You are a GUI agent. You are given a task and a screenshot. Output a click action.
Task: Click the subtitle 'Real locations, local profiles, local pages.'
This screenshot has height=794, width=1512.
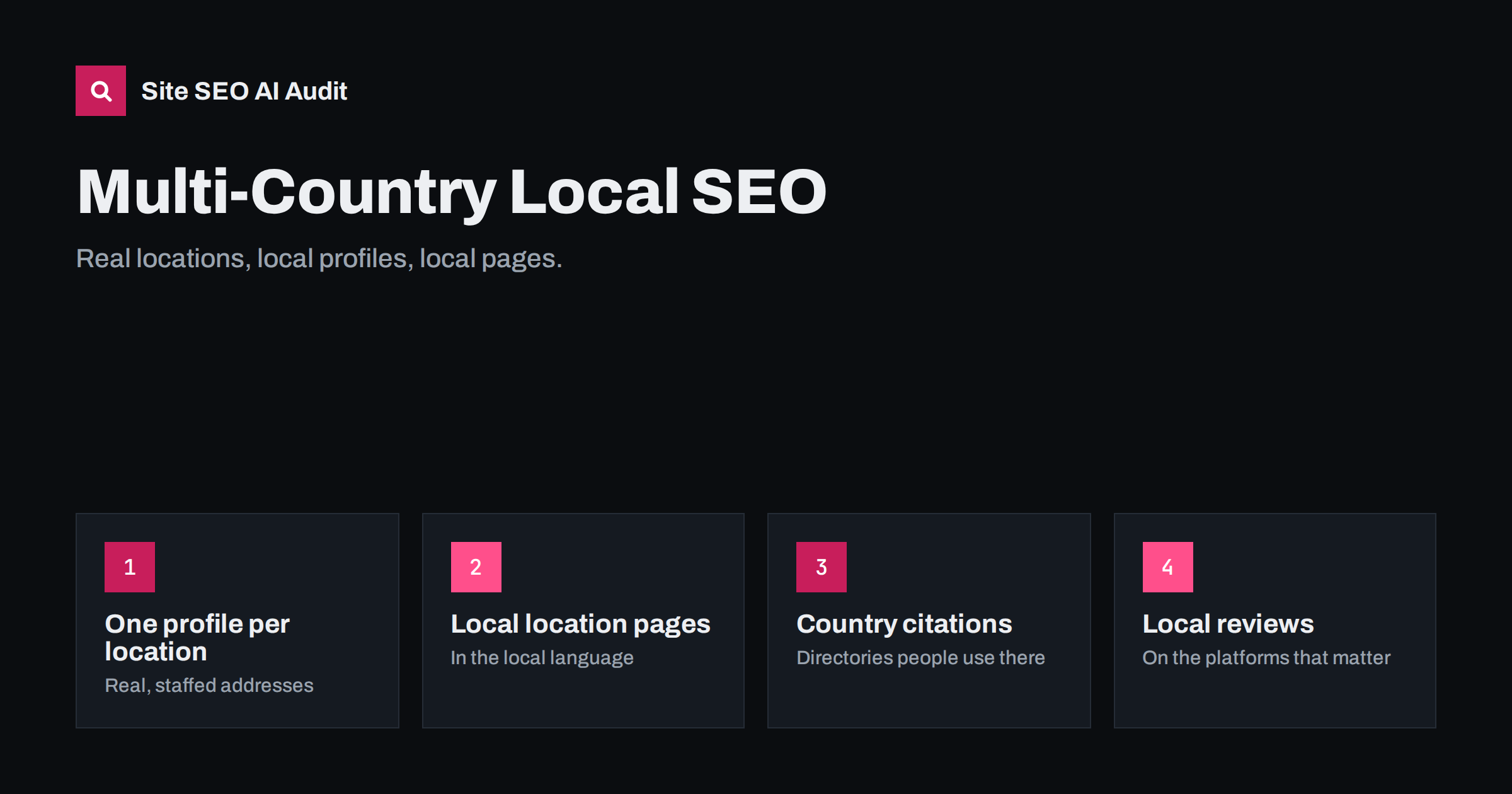(319, 259)
